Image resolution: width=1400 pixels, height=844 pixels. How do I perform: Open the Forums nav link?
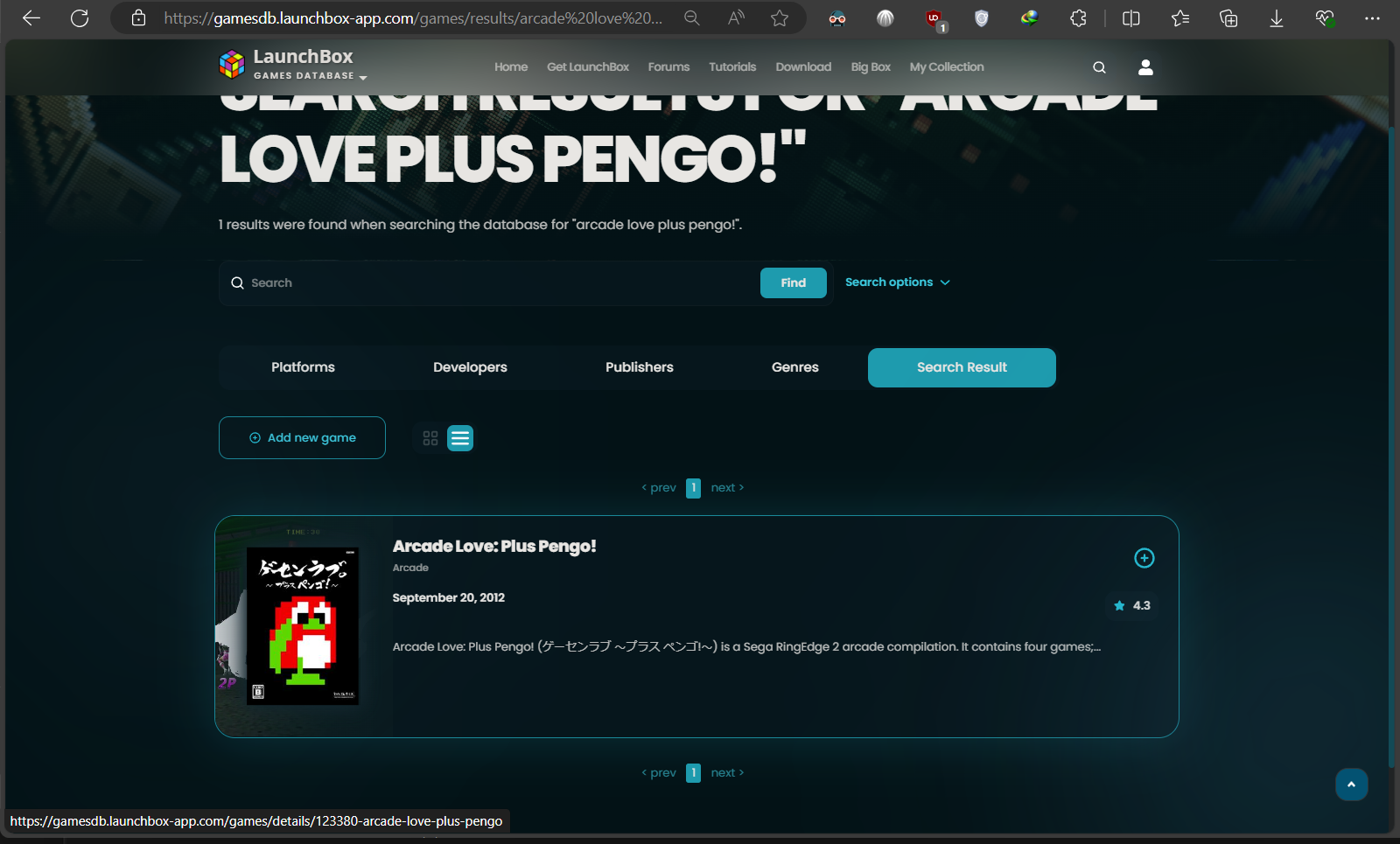pos(668,67)
